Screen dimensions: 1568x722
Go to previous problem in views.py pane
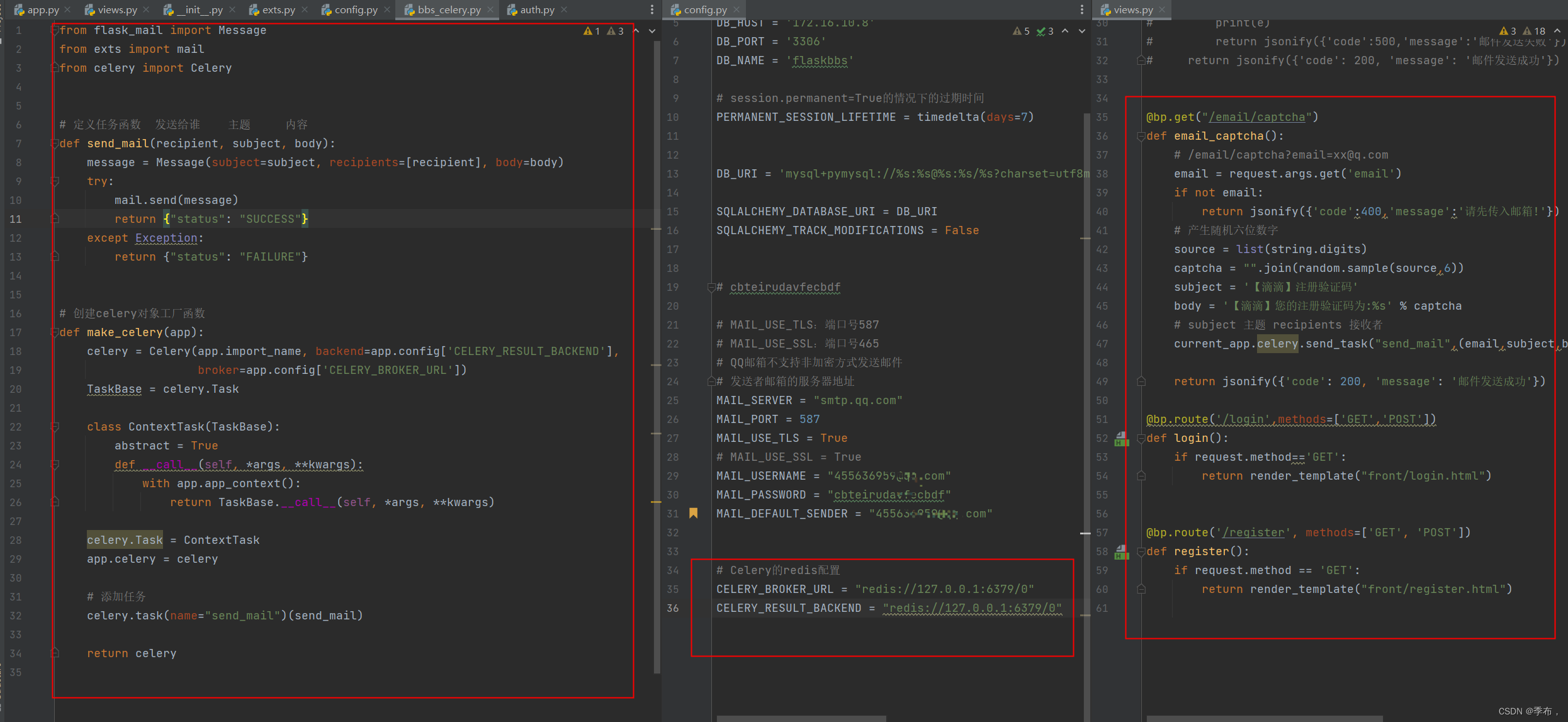point(1557,31)
